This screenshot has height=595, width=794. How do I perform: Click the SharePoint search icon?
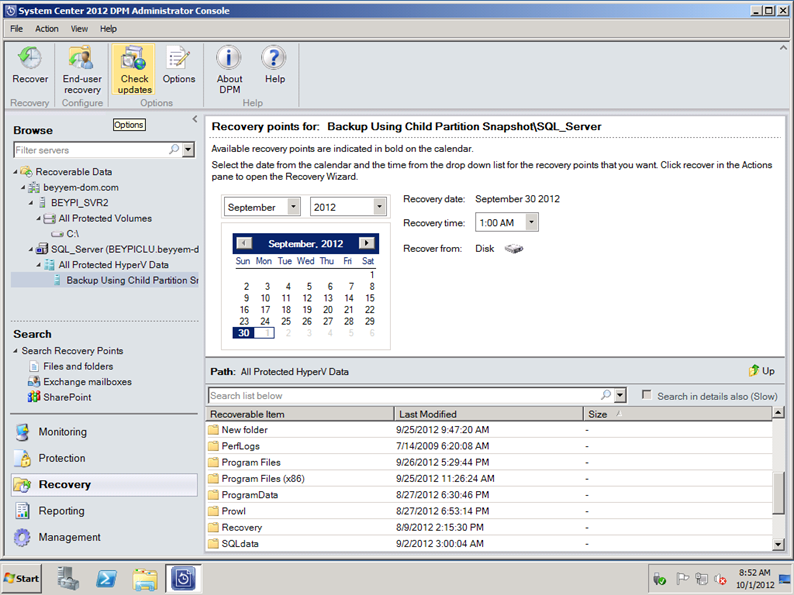(x=34, y=397)
